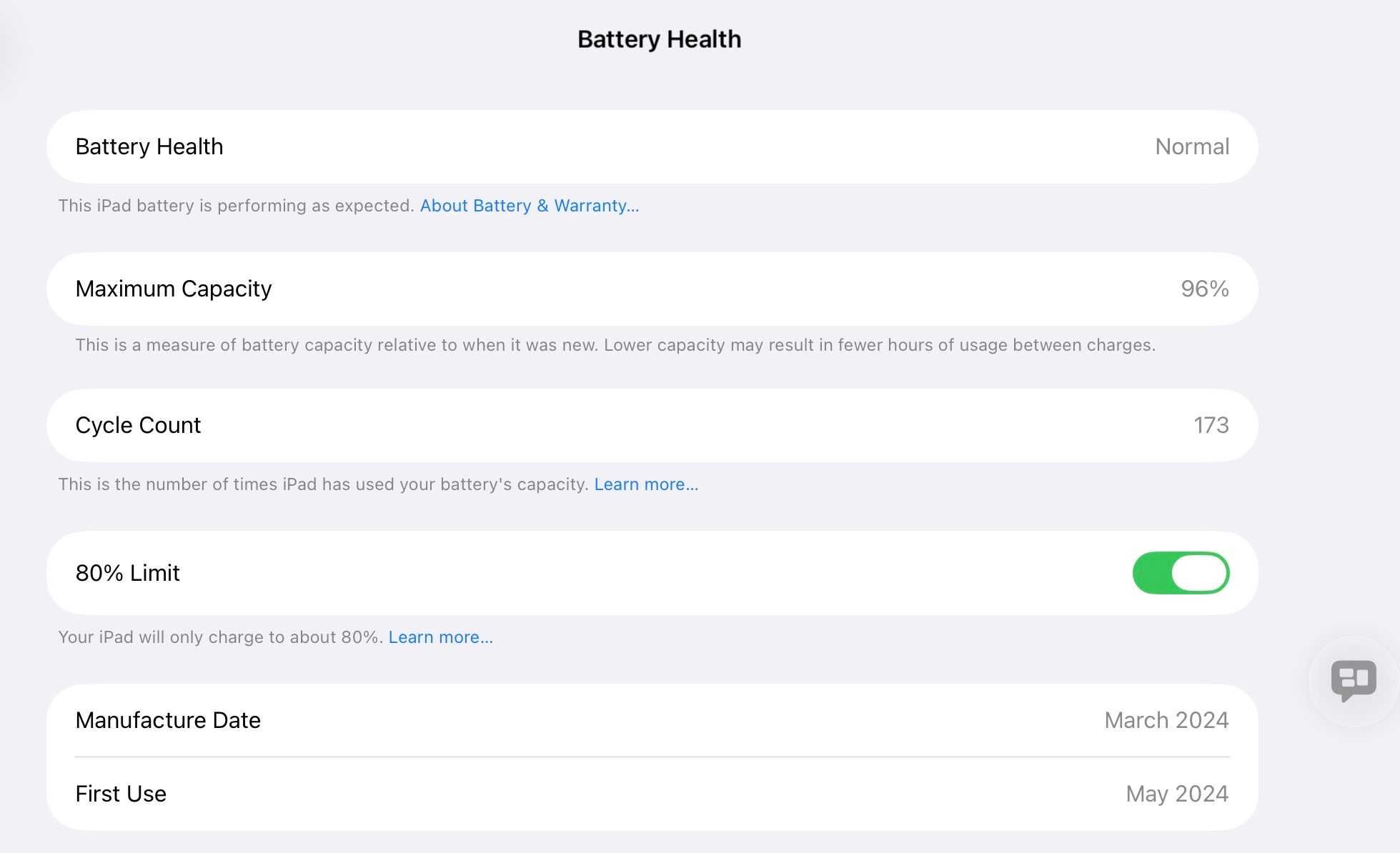Open Learn more link under Cycle Count
This screenshot has height=853, width=1400.
(646, 484)
